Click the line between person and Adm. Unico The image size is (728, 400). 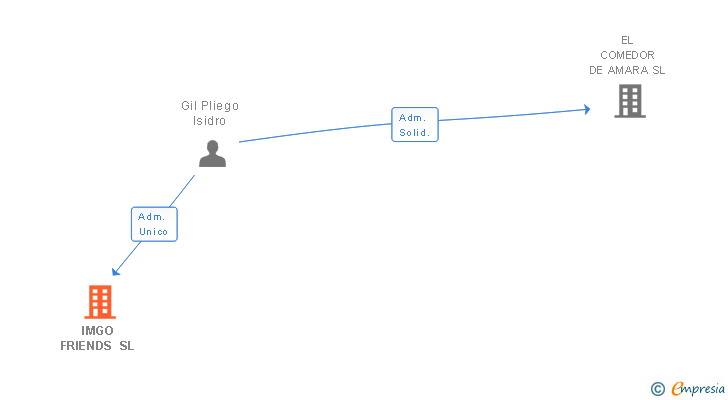(x=182, y=191)
